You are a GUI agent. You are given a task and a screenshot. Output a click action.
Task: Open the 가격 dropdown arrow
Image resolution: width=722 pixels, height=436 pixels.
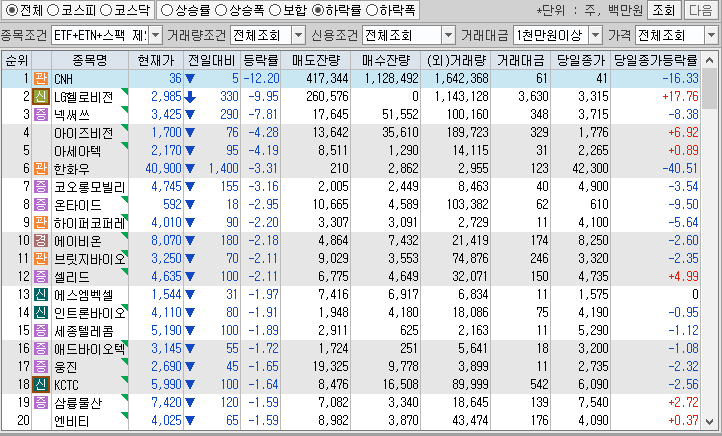[x=711, y=35]
